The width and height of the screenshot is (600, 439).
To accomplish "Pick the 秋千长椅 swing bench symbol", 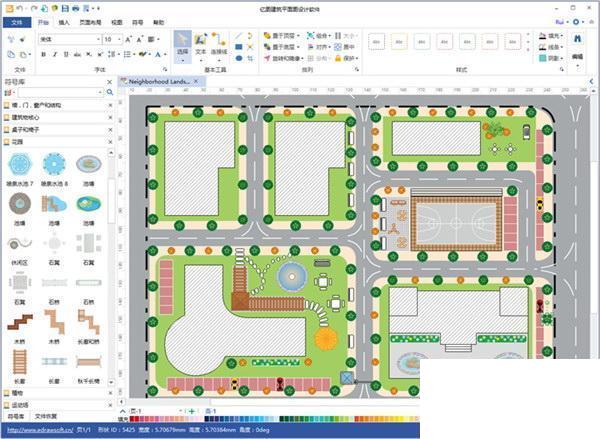I will pyautogui.click(x=89, y=367).
